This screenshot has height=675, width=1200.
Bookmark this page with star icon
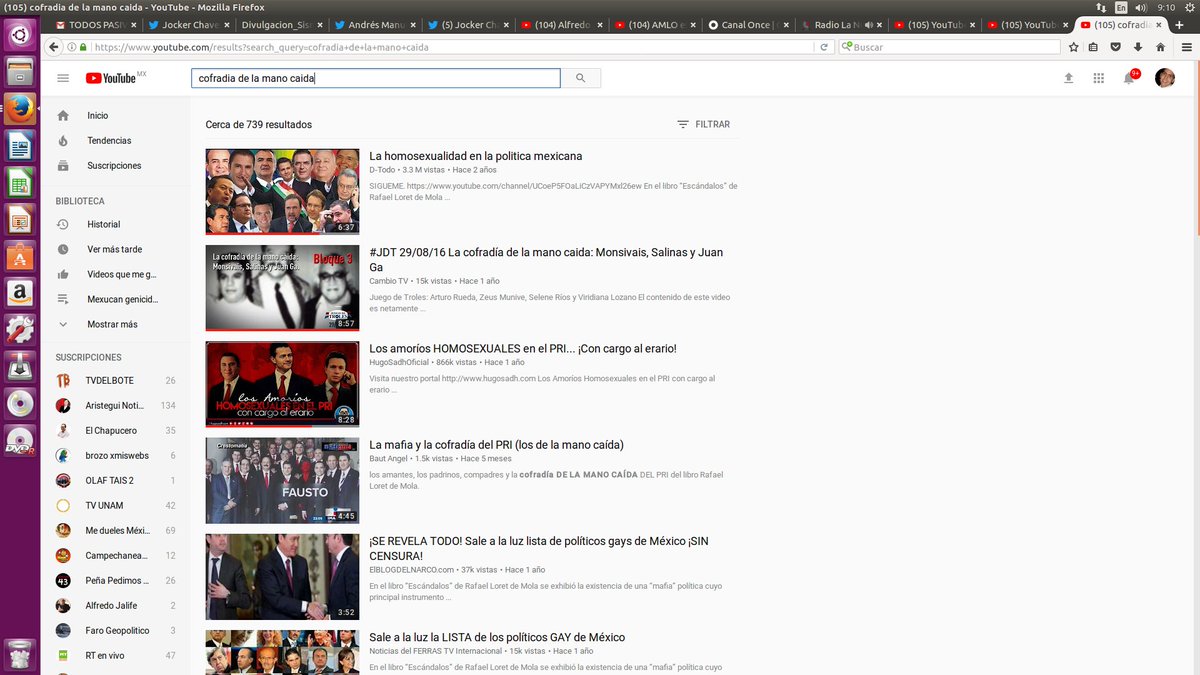[x=1074, y=47]
